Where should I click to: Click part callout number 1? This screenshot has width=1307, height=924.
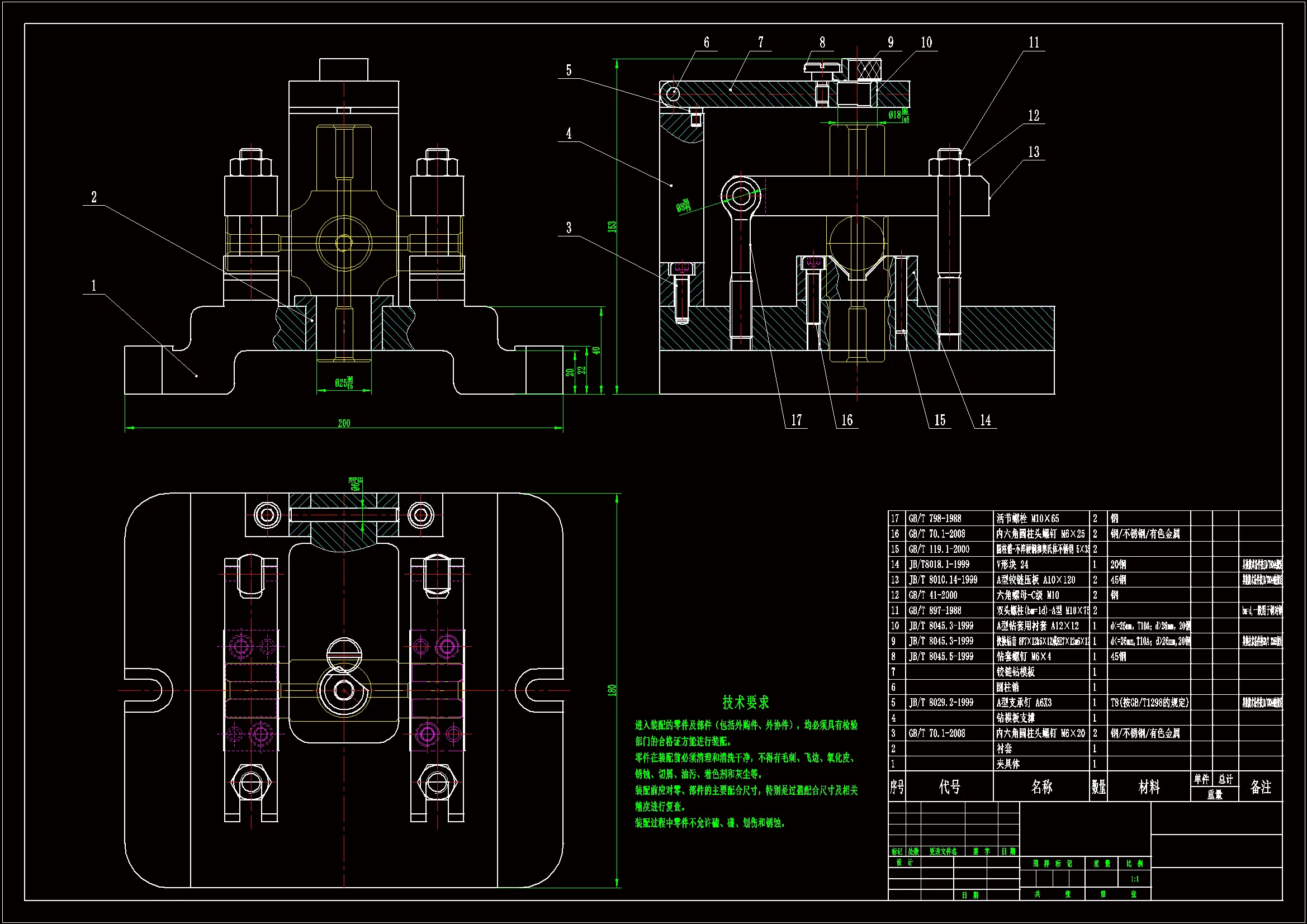(x=94, y=285)
